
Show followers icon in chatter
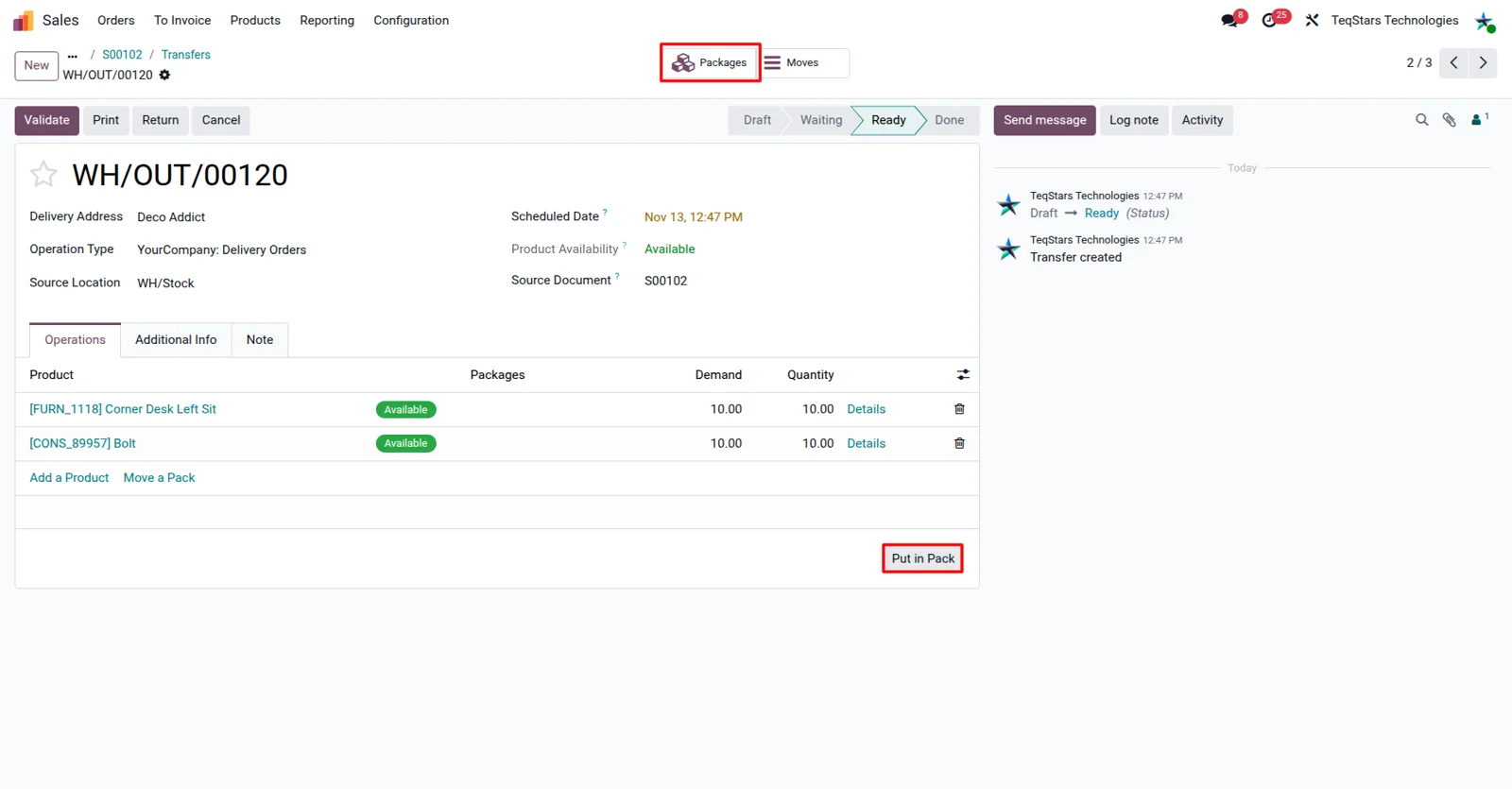(x=1479, y=119)
